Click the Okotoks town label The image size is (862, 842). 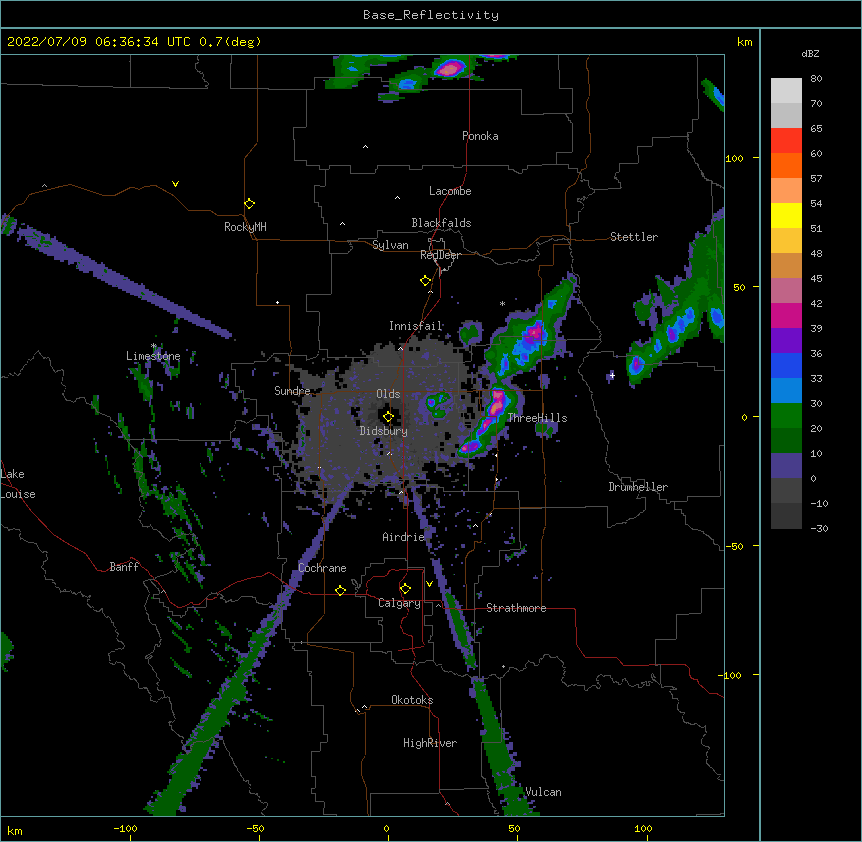pyautogui.click(x=412, y=700)
